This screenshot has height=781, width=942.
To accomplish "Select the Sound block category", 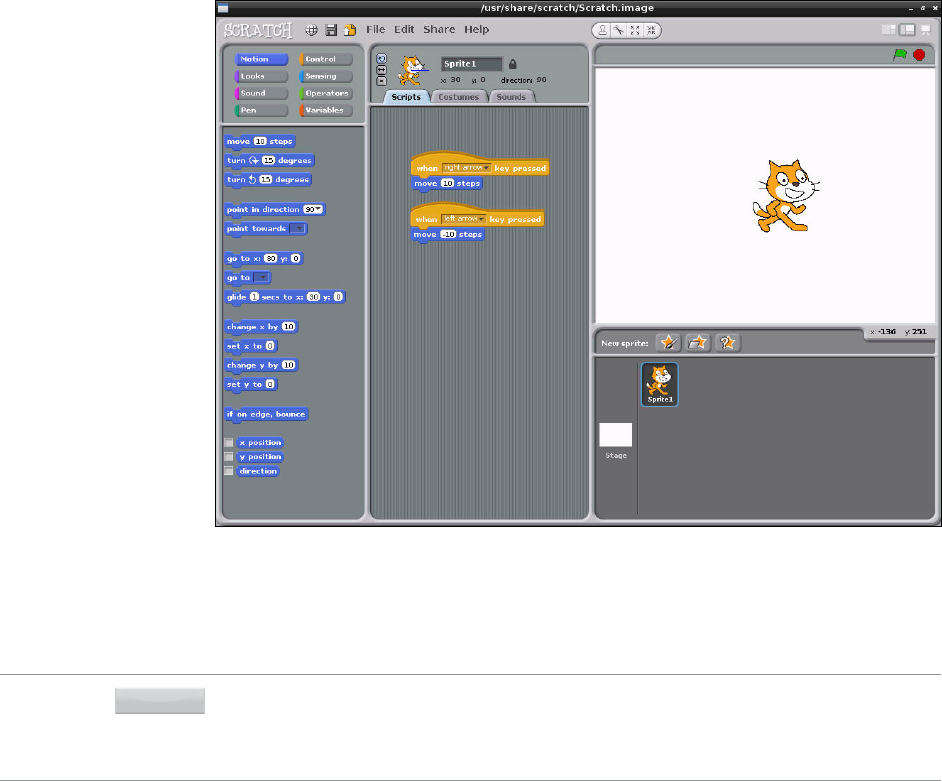I will coord(262,93).
